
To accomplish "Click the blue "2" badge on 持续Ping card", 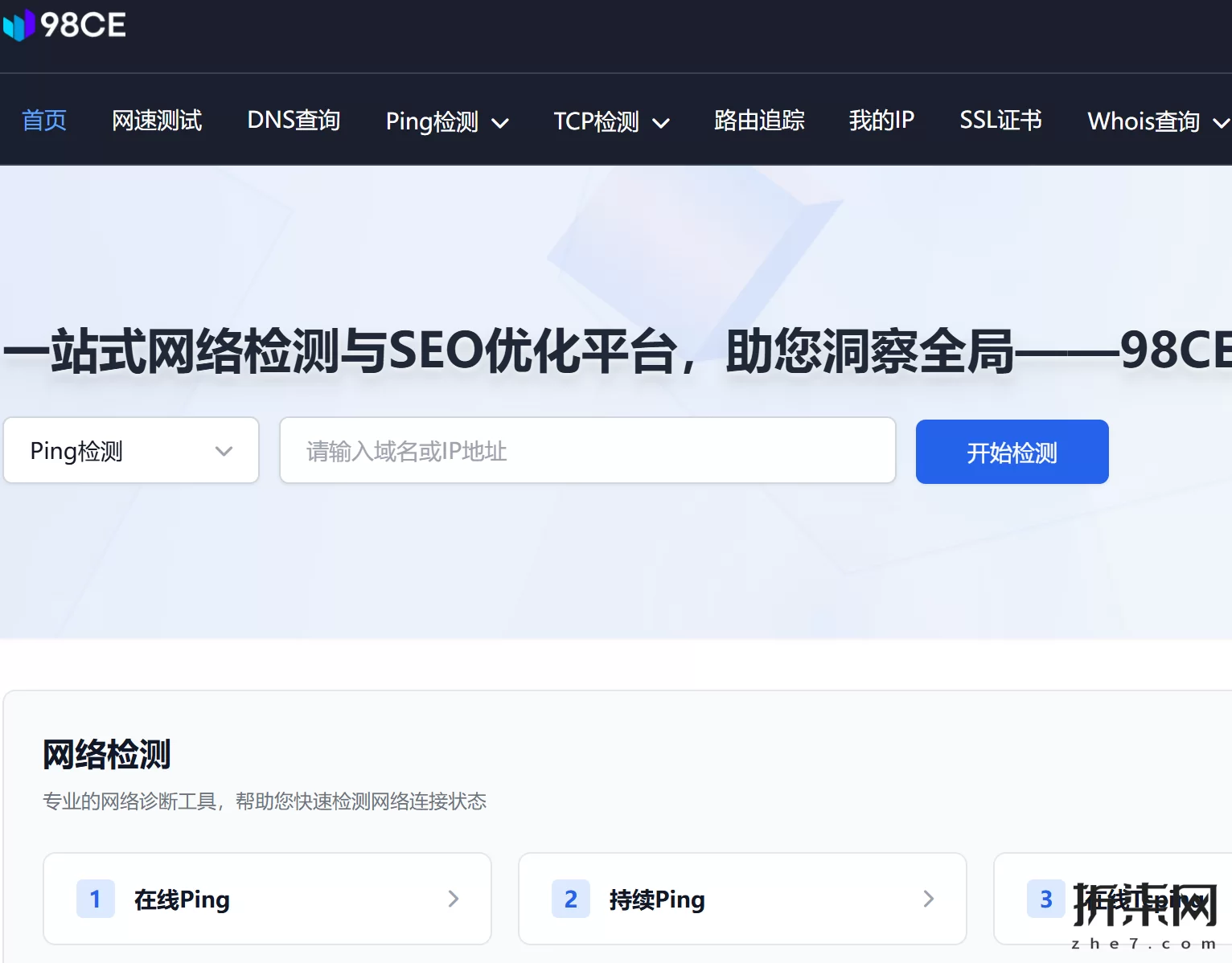I will (x=571, y=899).
